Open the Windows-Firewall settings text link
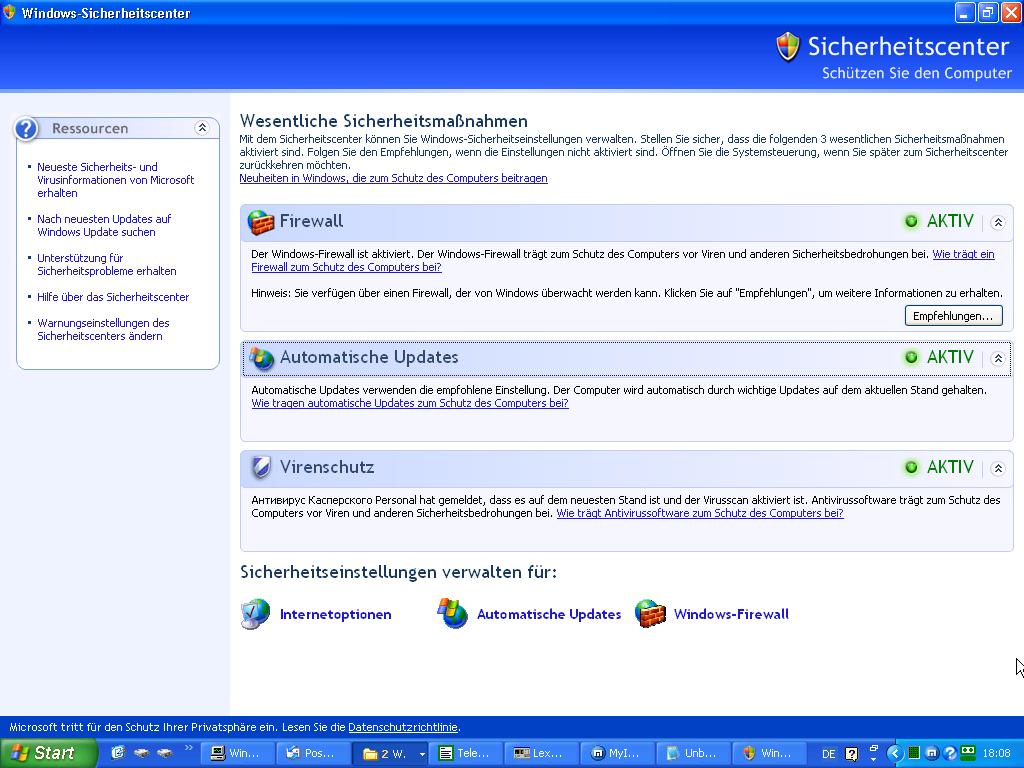The height and width of the screenshot is (768, 1024). 731,615
